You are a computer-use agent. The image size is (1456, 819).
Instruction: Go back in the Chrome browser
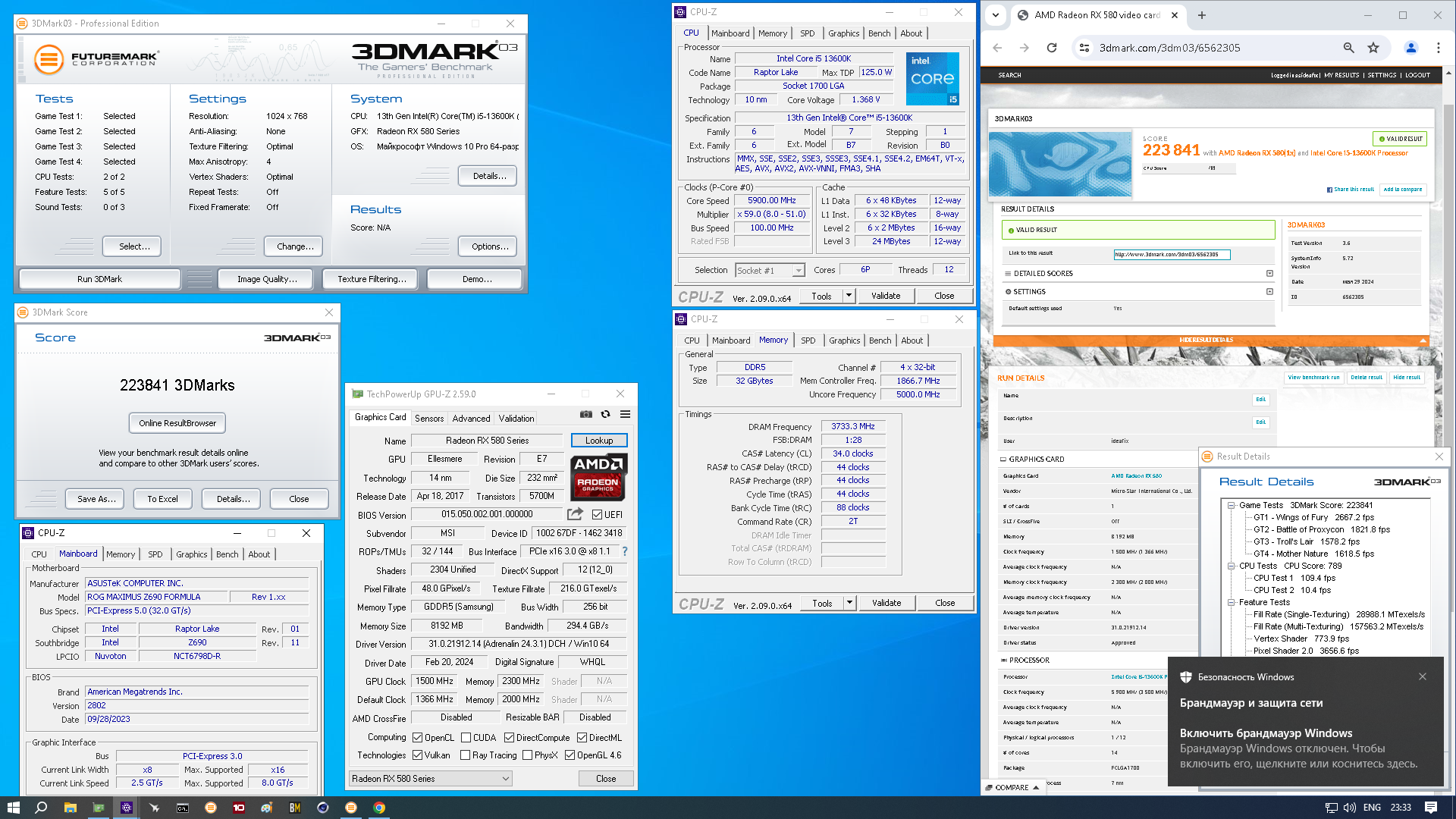tap(997, 48)
